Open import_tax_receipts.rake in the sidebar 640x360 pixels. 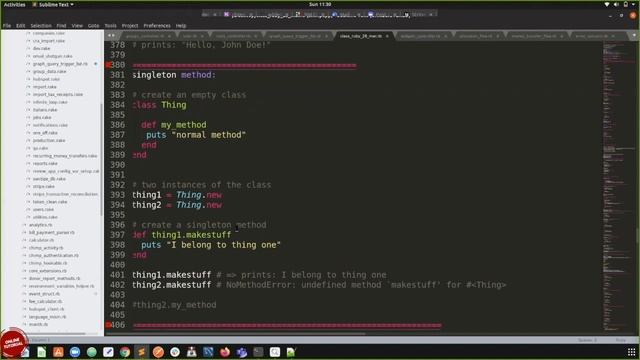tap(58, 94)
